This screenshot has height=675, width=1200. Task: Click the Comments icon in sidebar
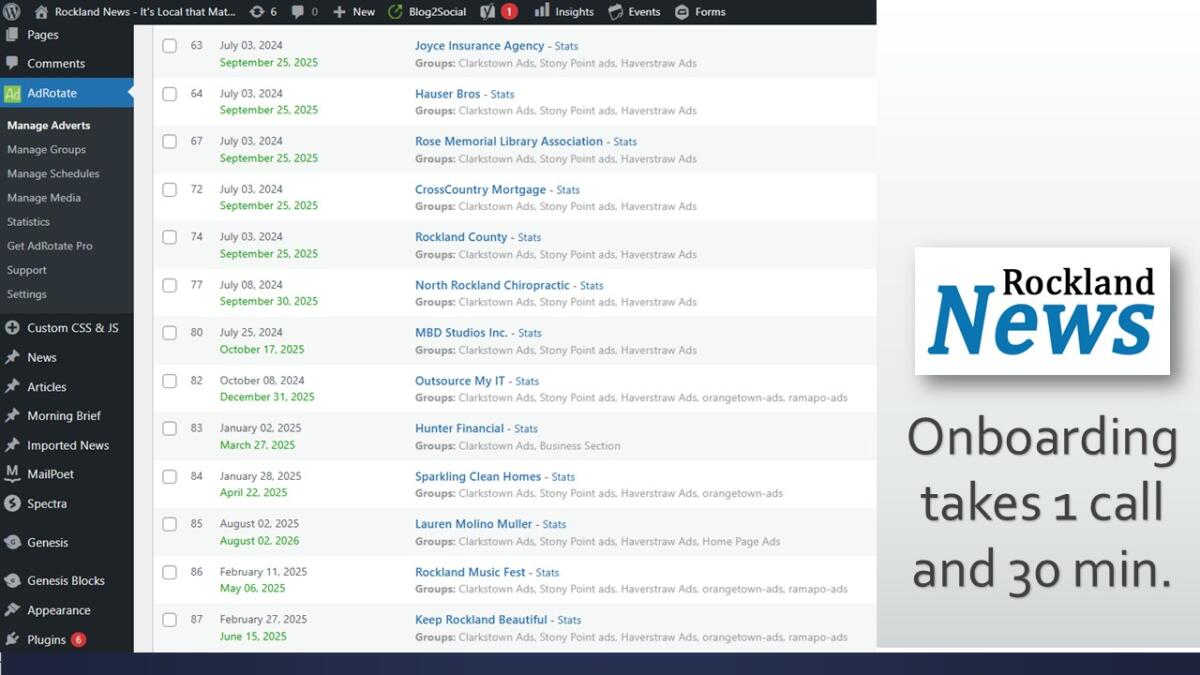click(x=12, y=63)
